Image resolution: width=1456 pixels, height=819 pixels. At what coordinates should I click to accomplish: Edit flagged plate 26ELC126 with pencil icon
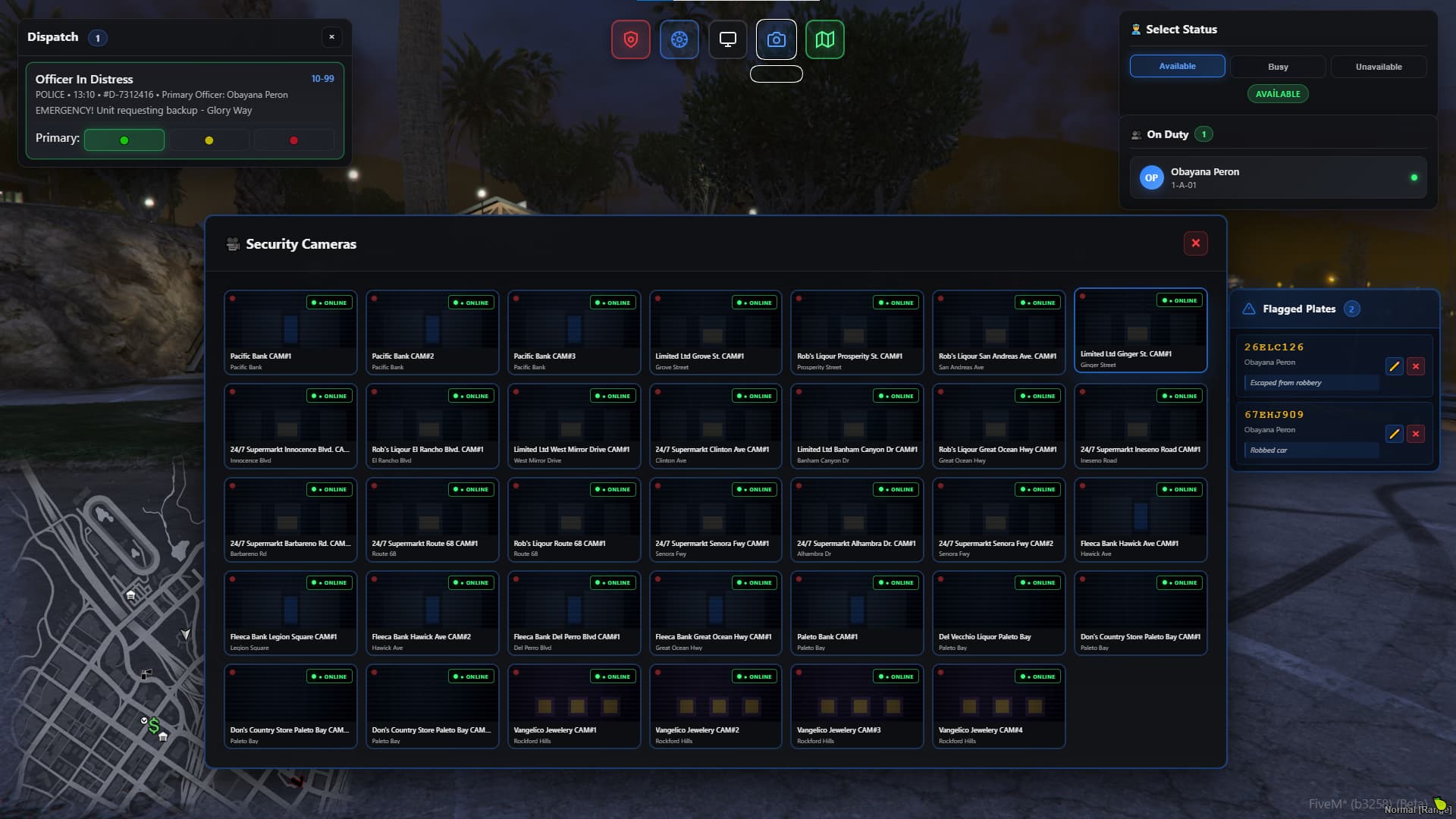[1394, 366]
